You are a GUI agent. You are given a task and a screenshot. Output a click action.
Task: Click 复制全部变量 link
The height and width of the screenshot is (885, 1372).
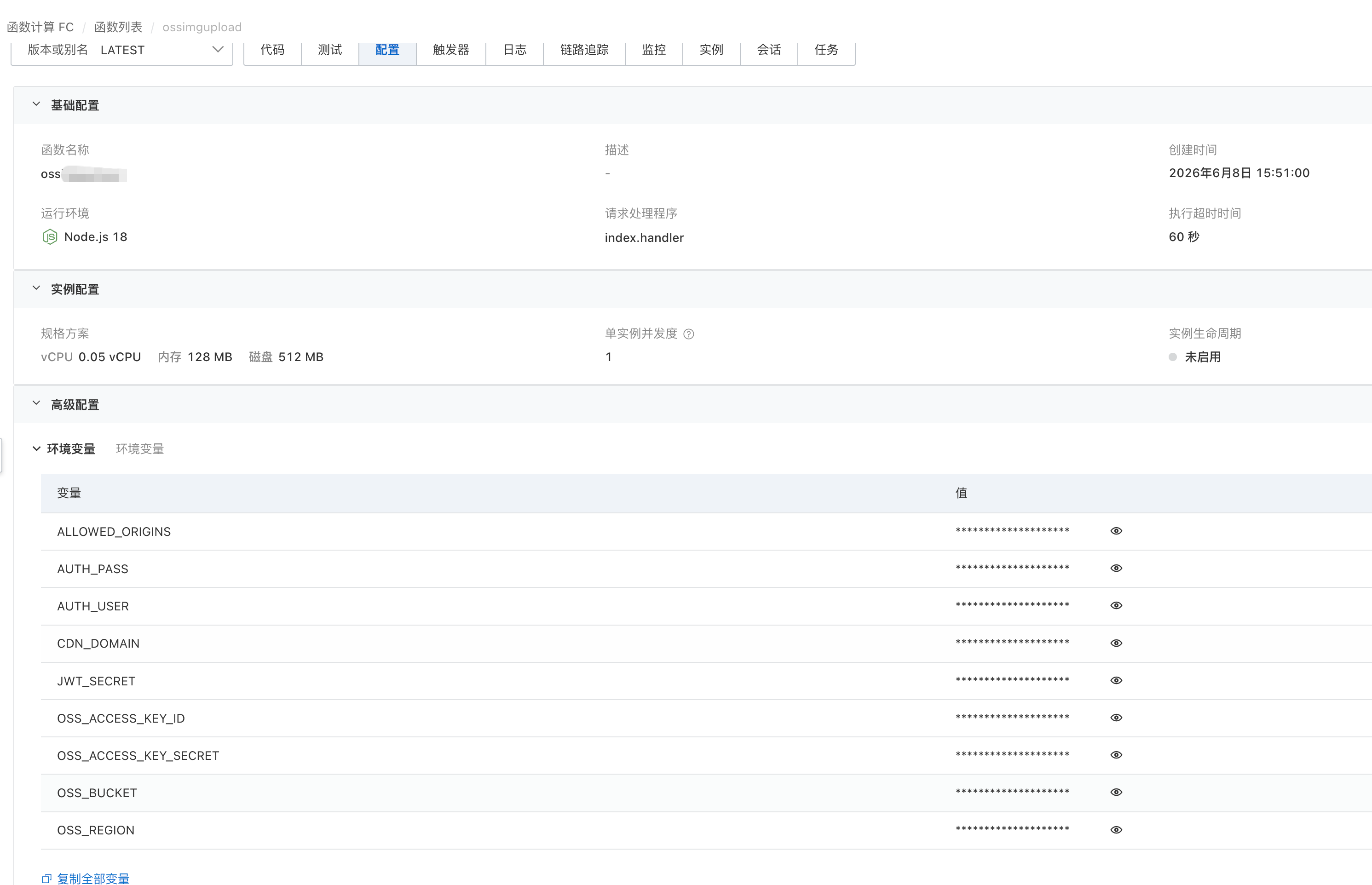click(93, 879)
